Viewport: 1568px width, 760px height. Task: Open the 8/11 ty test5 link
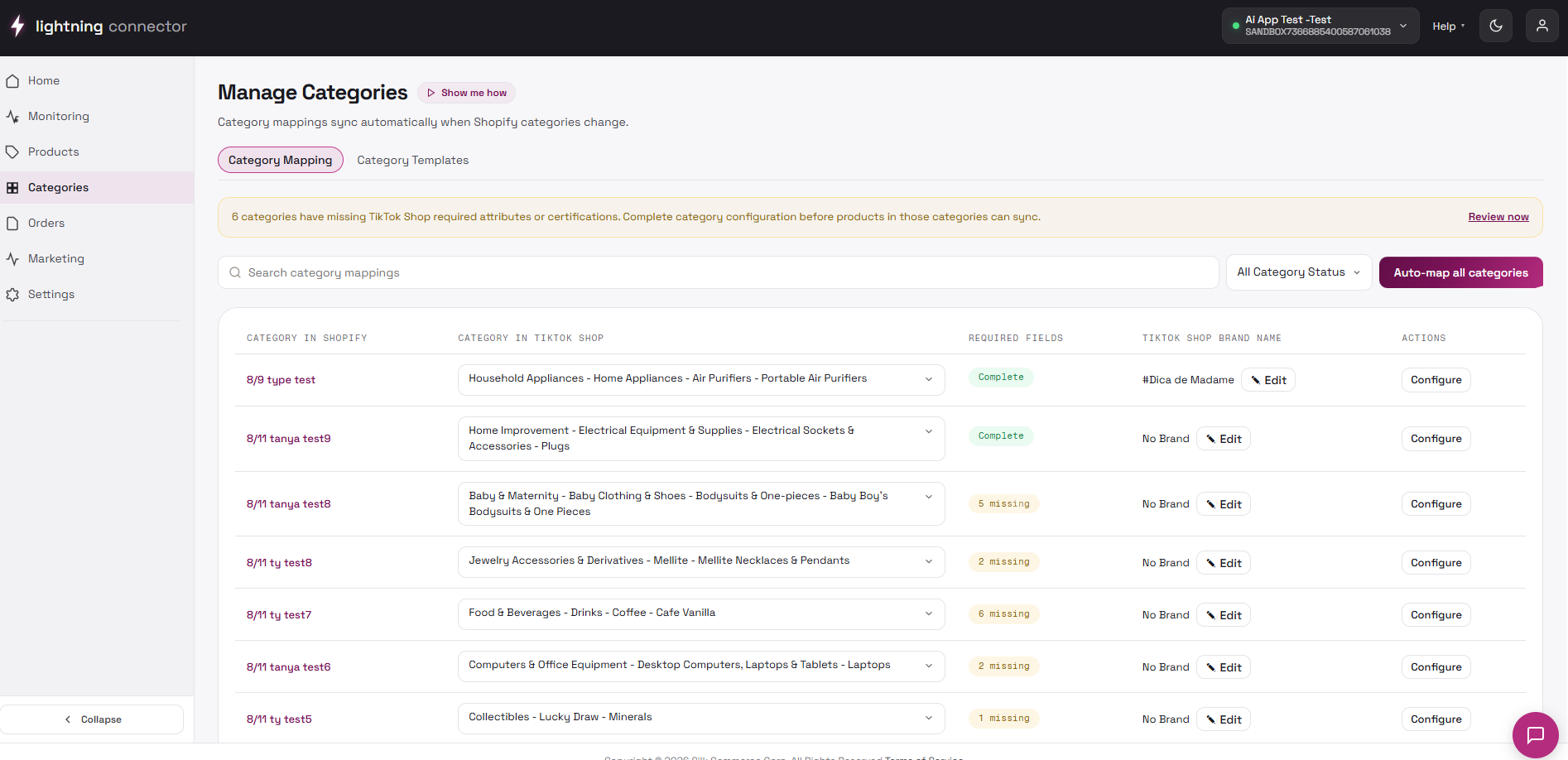279,719
